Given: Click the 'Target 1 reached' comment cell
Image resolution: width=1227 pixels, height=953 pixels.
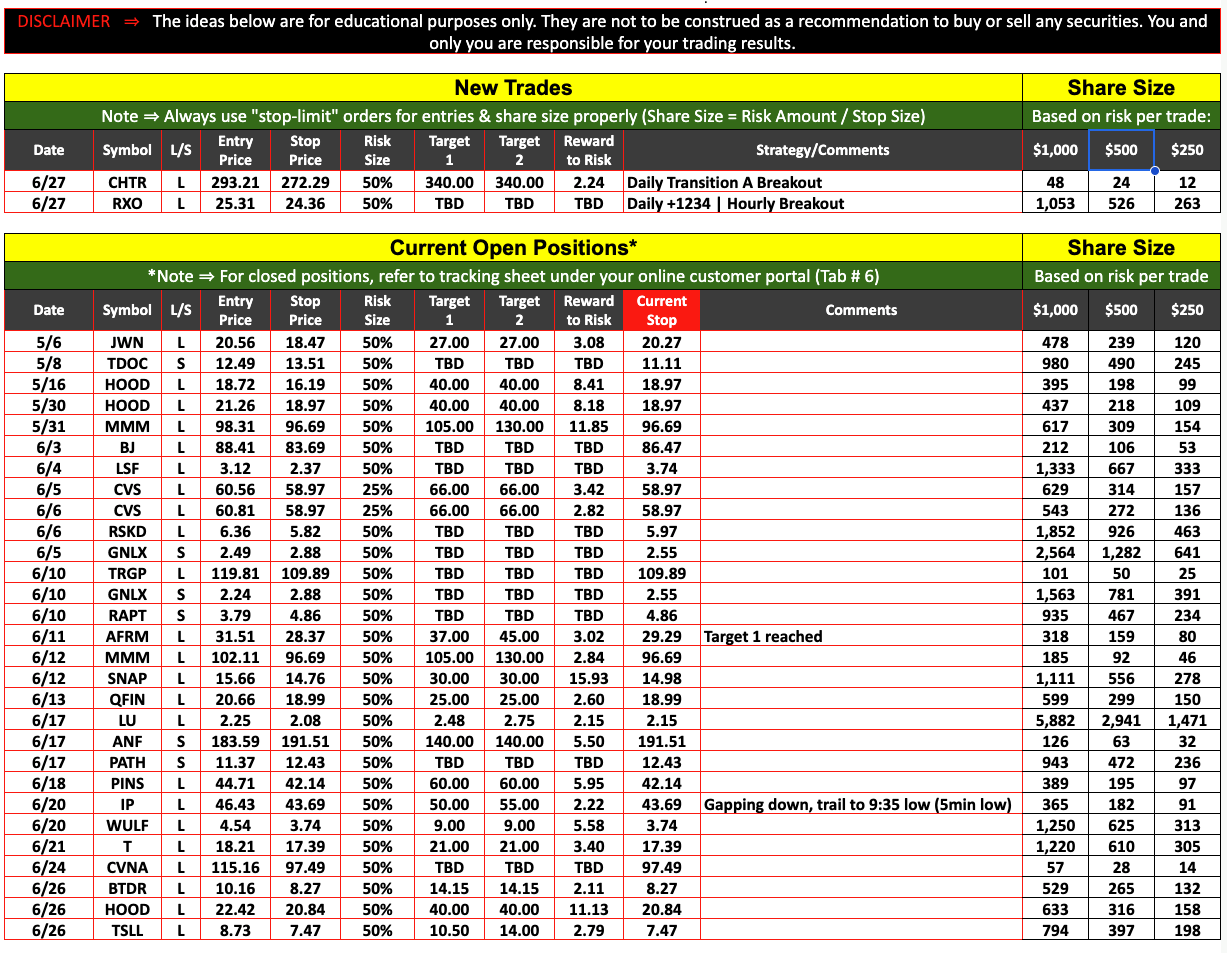Looking at the screenshot, I should click(x=763, y=637).
